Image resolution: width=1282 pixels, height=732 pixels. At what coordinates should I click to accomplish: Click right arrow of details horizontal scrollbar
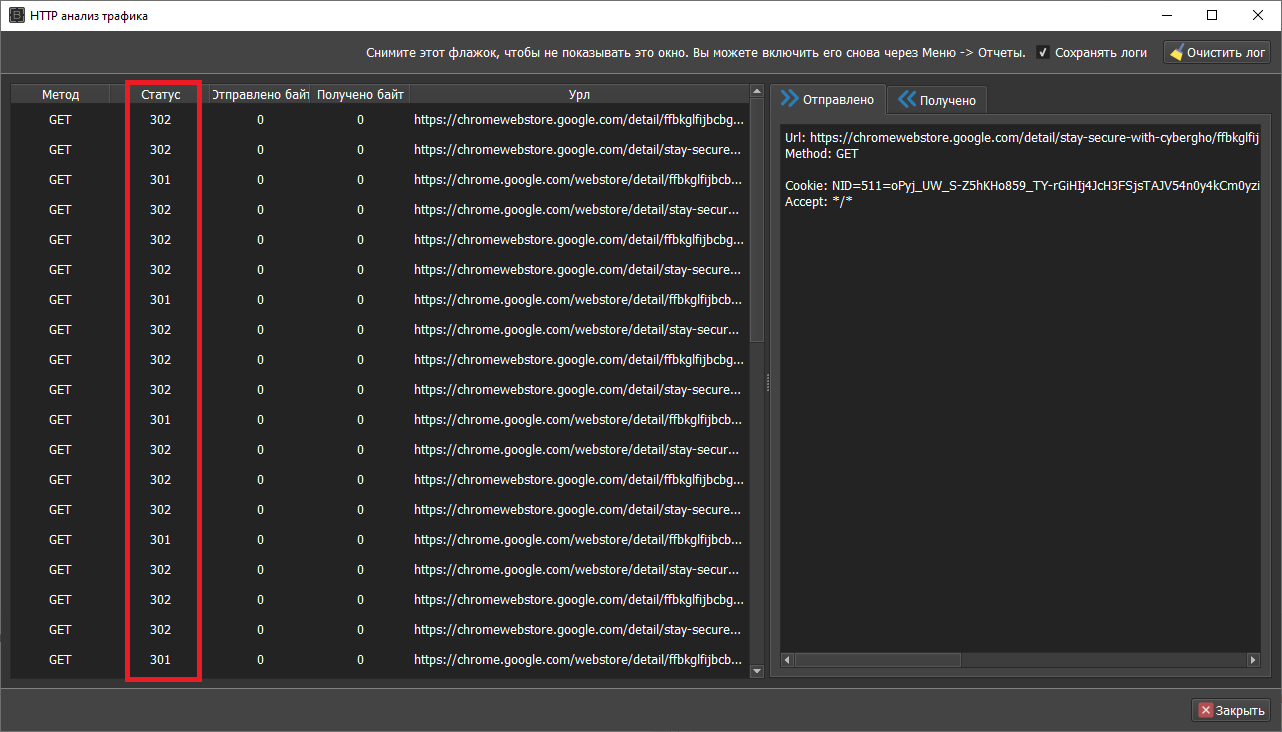coord(1253,660)
